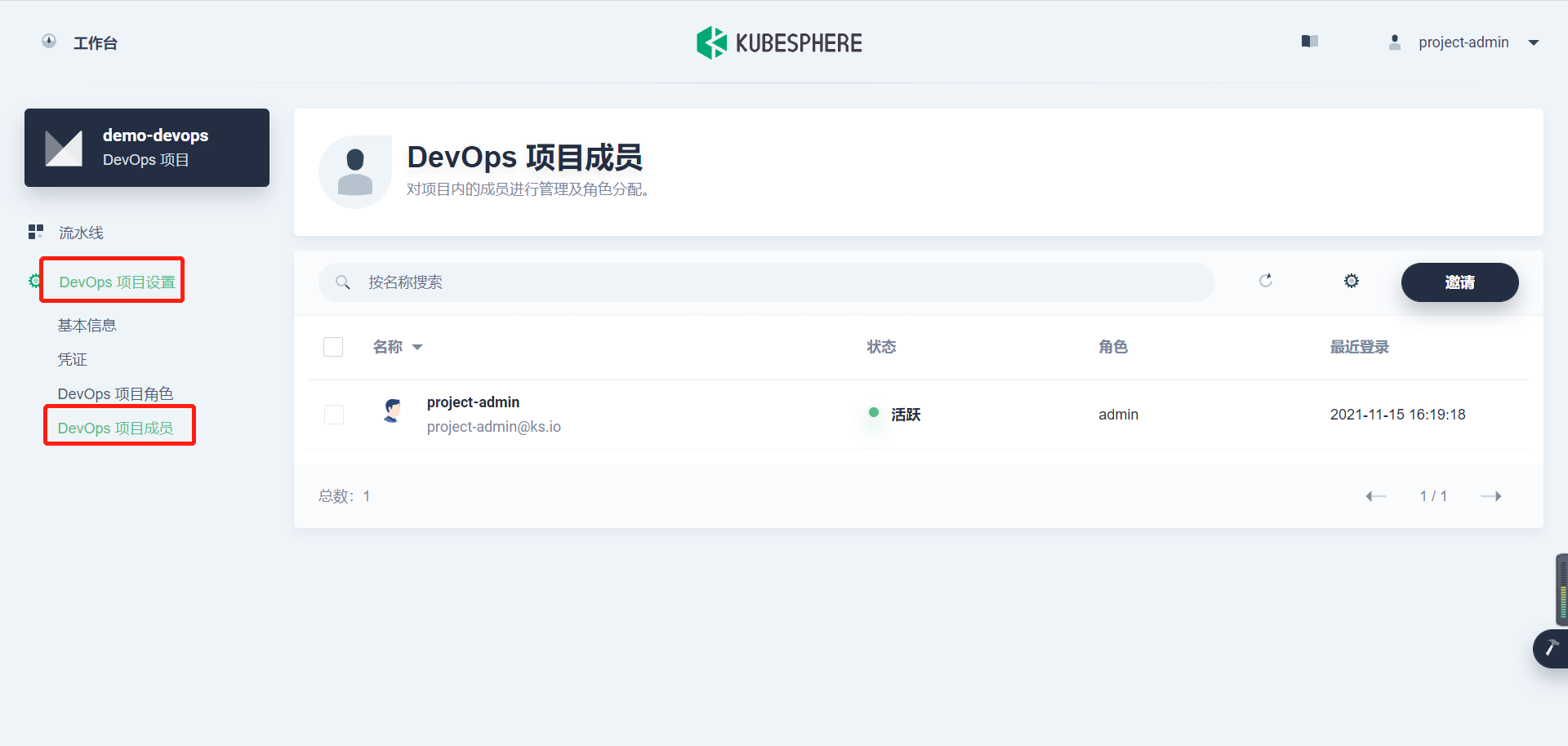Click the 总数: 1 total count
This screenshot has width=1568, height=746.
click(x=345, y=496)
